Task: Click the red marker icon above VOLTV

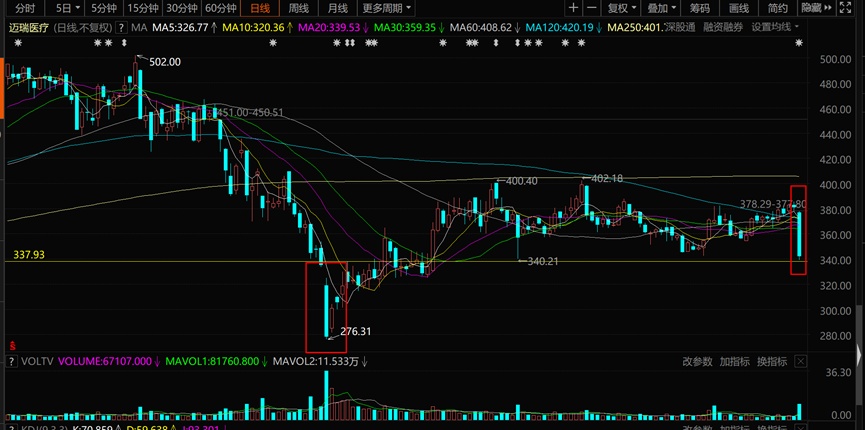Action: [11, 343]
